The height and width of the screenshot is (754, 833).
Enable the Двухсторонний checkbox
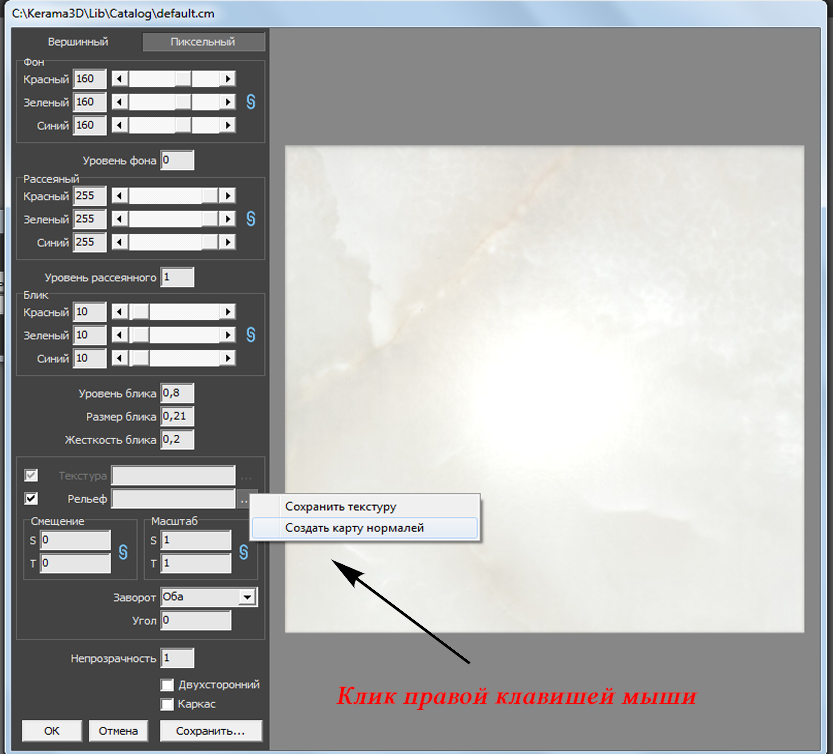pos(168,685)
